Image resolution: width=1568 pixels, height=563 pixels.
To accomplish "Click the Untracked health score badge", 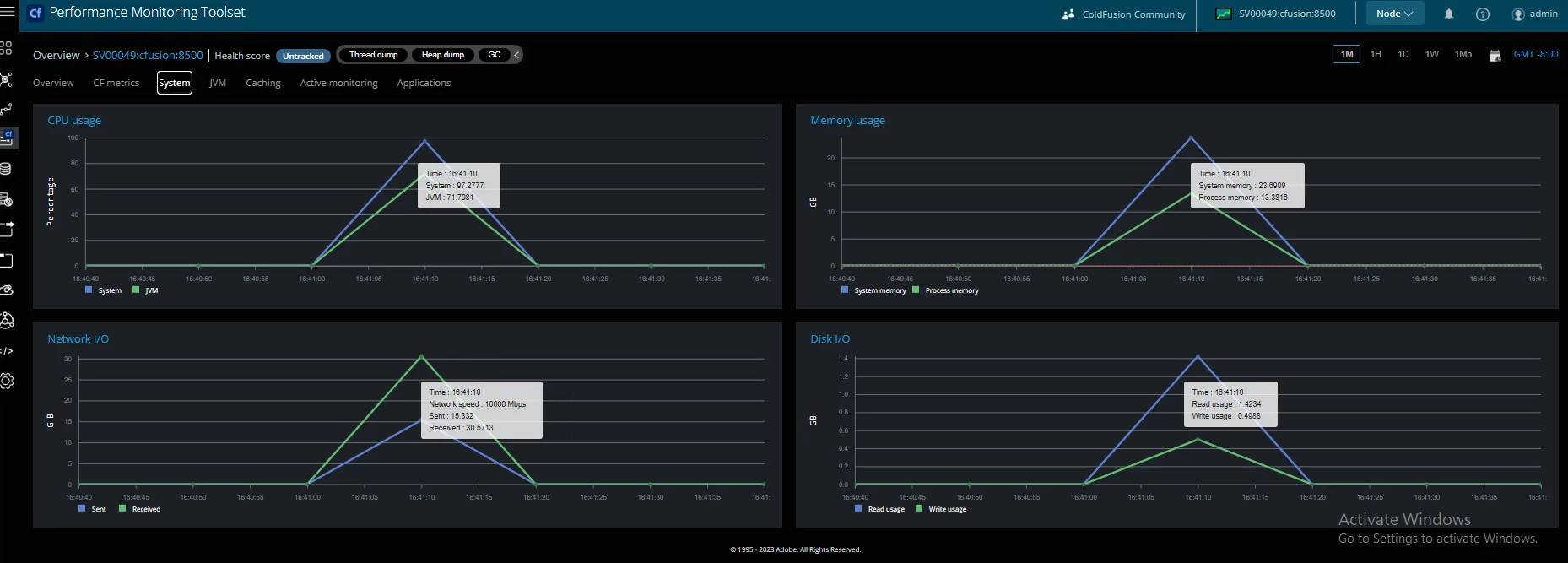I will pos(303,56).
